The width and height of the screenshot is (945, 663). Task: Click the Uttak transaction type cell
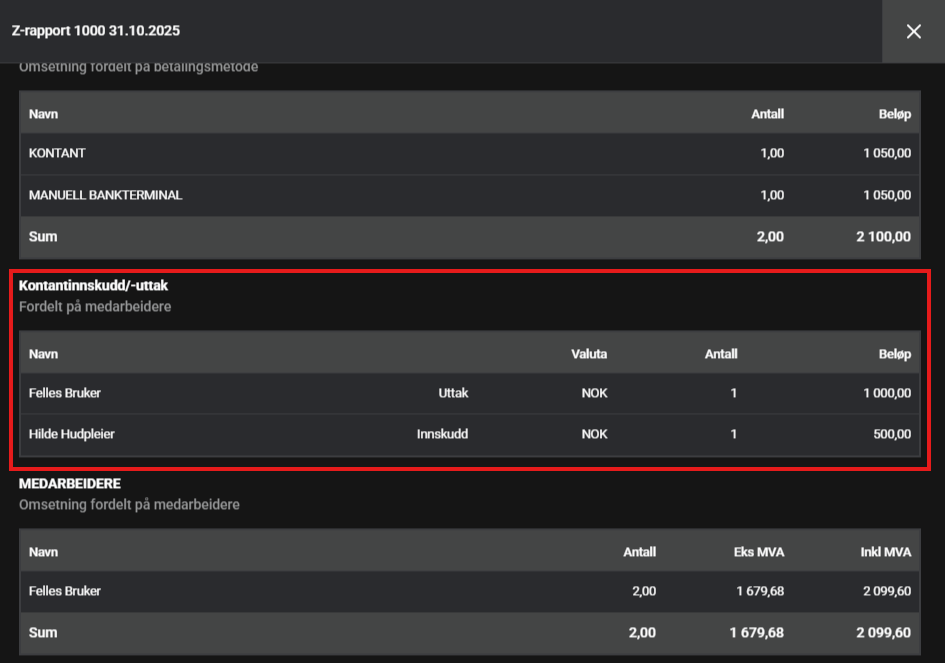tap(453, 393)
